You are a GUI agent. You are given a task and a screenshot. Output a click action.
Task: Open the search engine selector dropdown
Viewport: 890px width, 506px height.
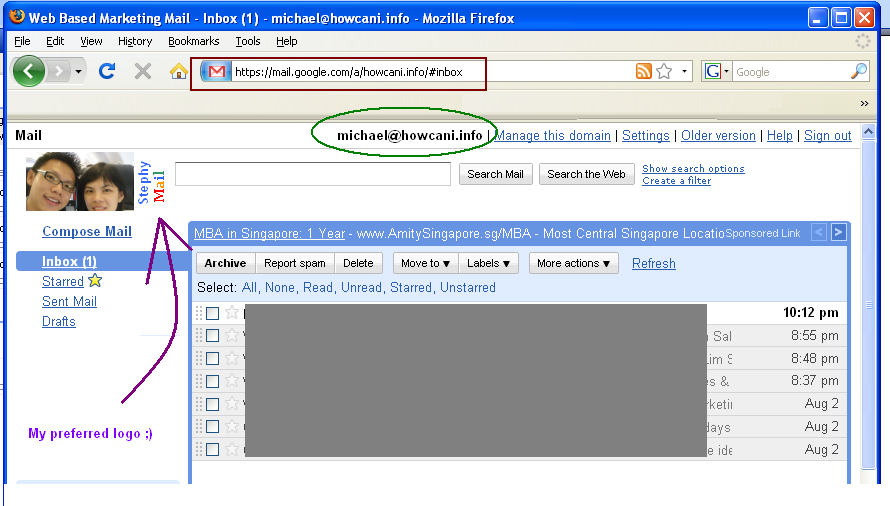[726, 72]
